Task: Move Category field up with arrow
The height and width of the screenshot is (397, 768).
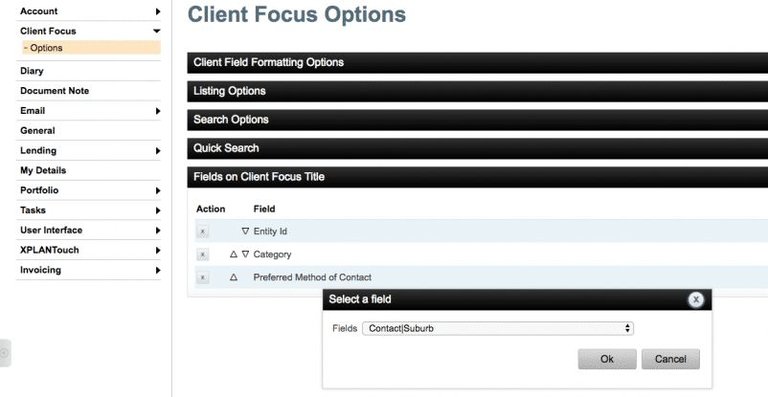Action: click(234, 254)
